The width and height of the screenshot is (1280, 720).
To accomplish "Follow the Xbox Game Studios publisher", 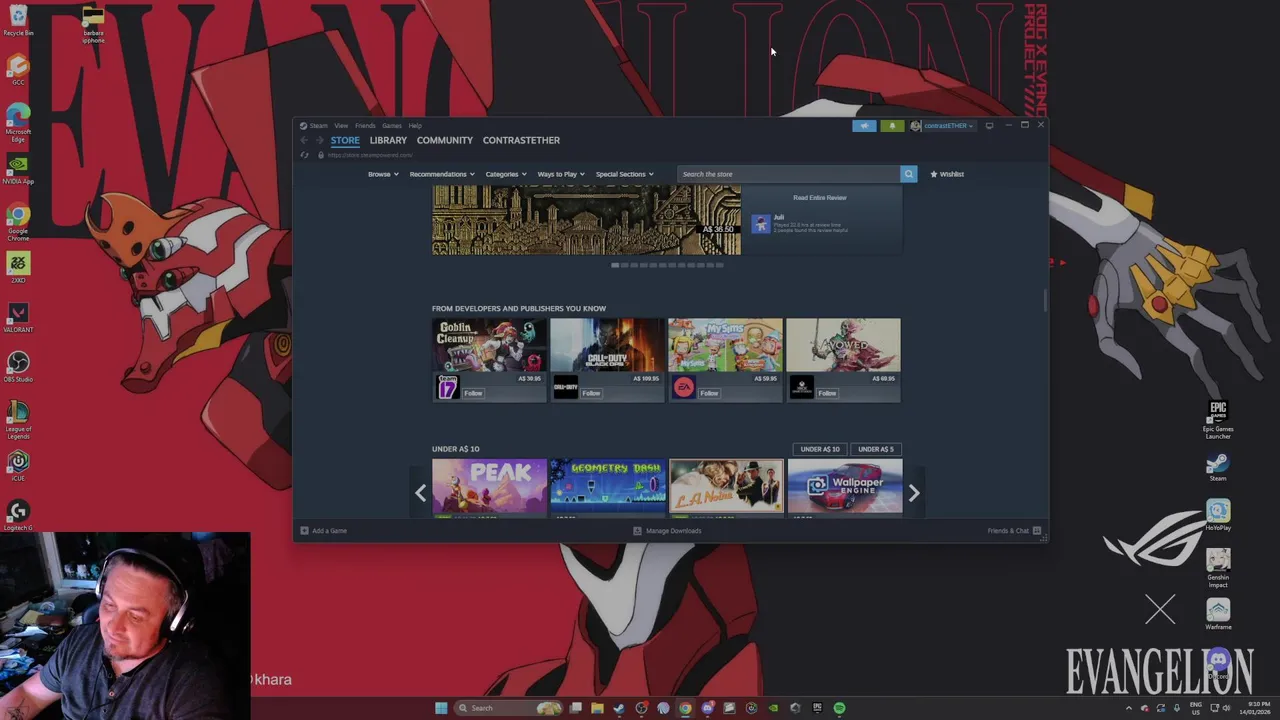I will coord(827,393).
